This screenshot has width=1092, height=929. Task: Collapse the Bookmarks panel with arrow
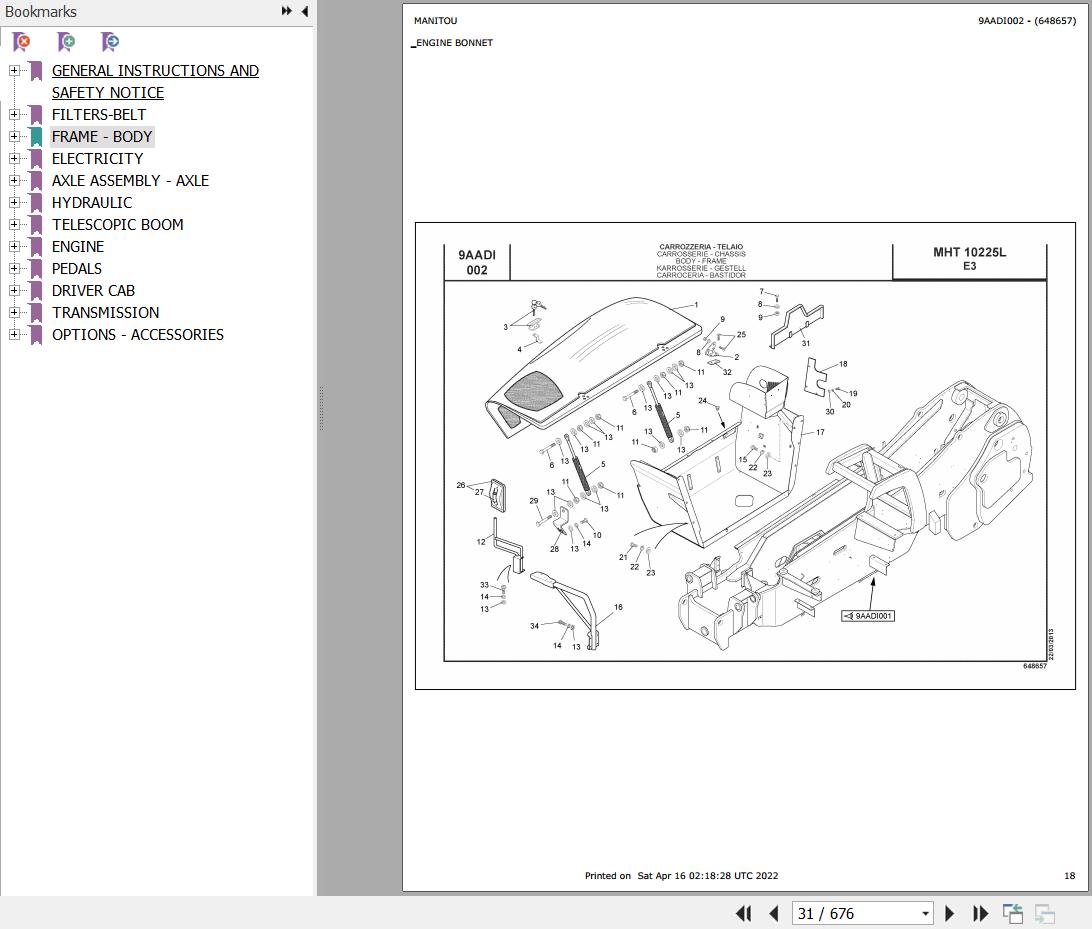click(x=304, y=11)
